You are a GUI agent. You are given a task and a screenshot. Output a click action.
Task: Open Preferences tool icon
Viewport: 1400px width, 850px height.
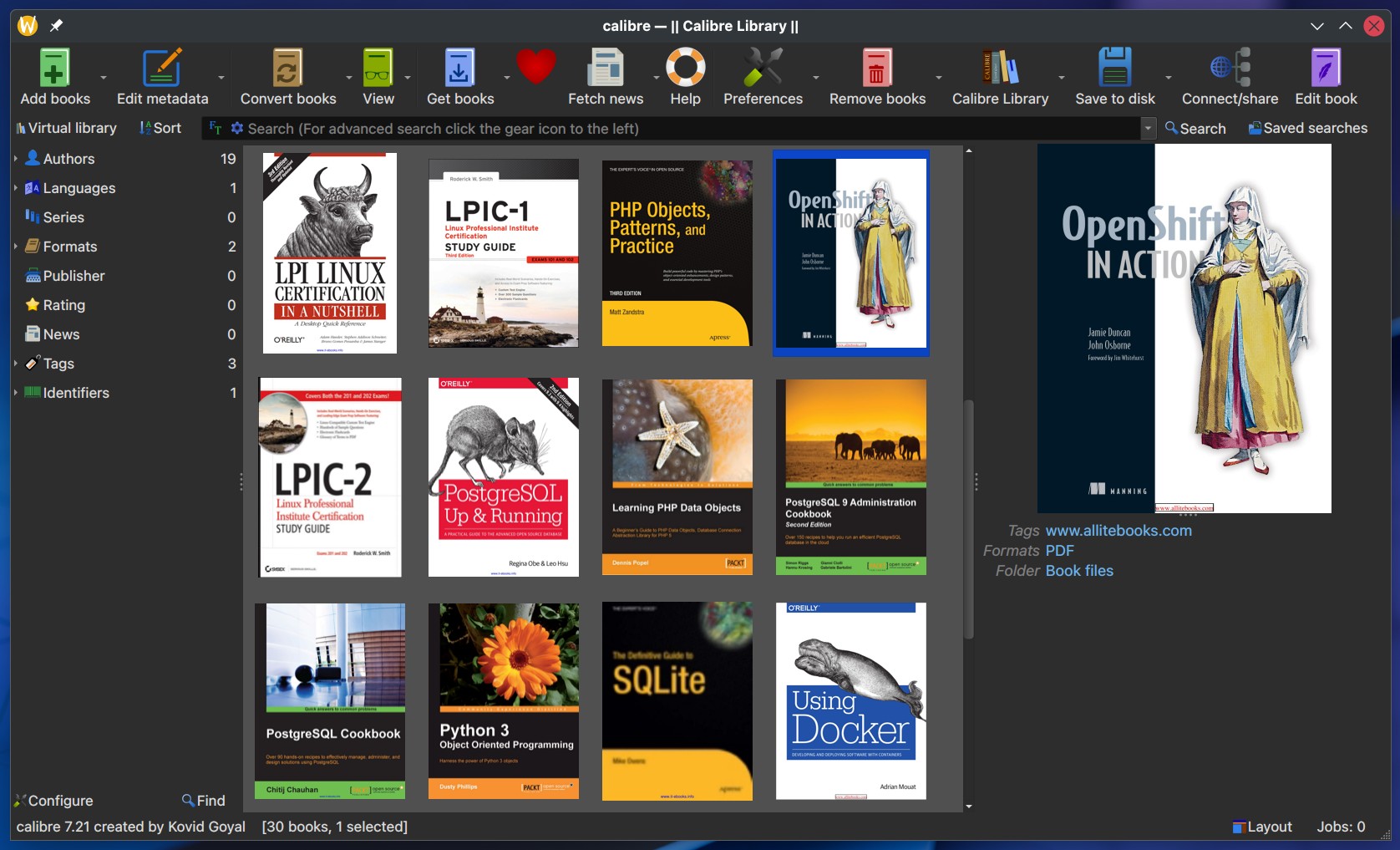point(763,69)
